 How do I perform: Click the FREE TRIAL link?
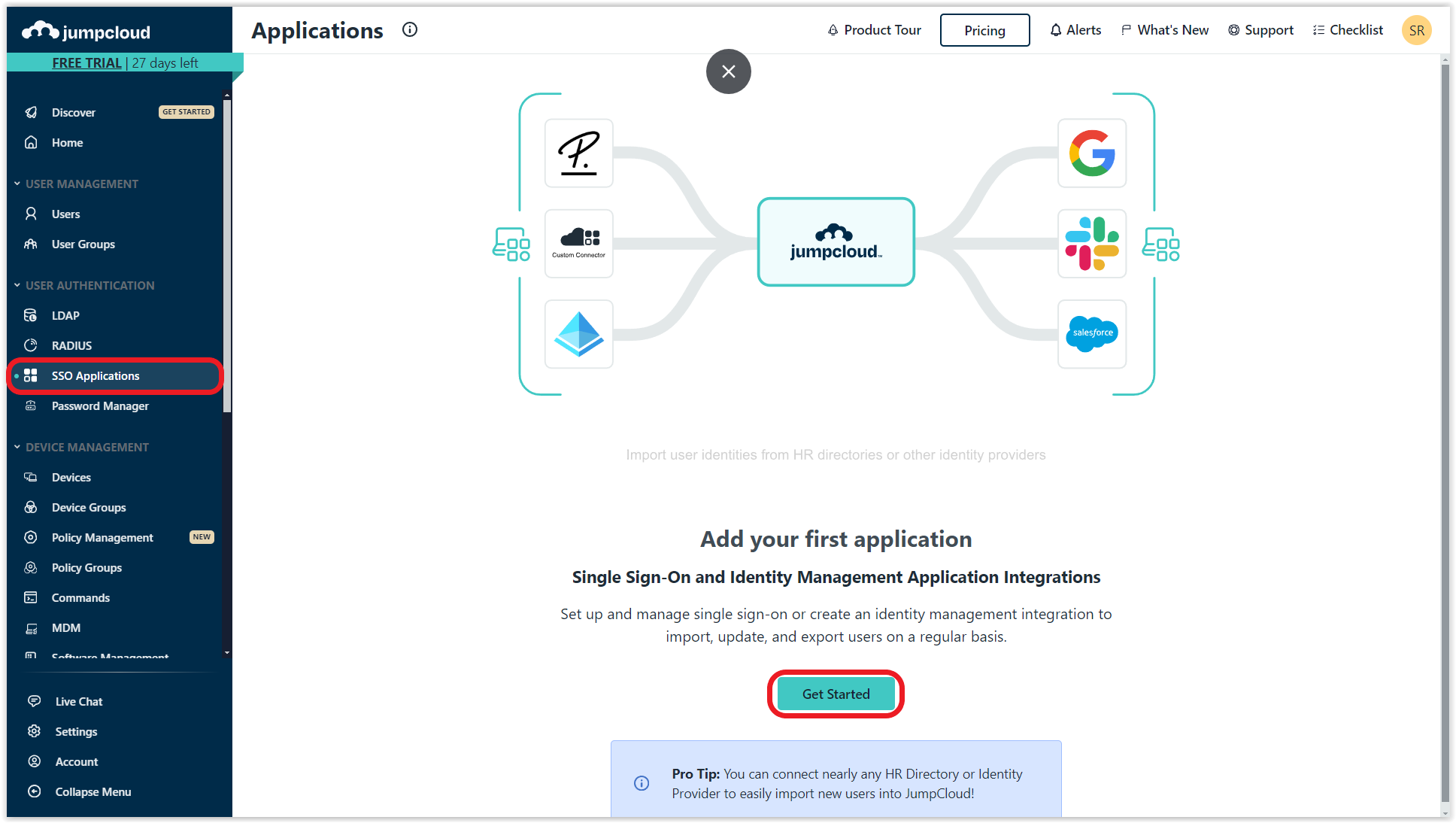click(86, 63)
